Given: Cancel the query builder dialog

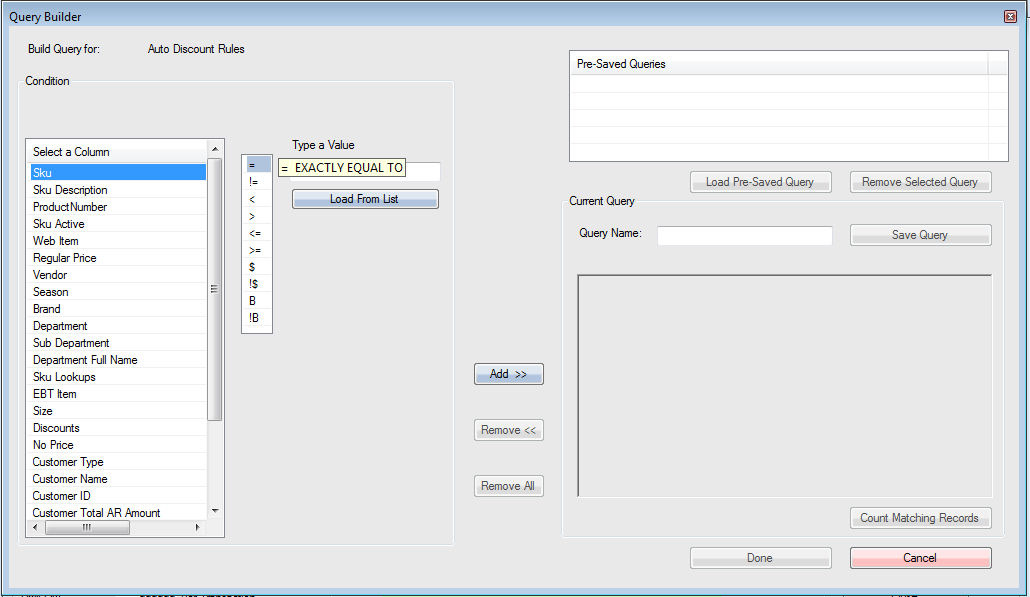Looking at the screenshot, I should click(920, 558).
